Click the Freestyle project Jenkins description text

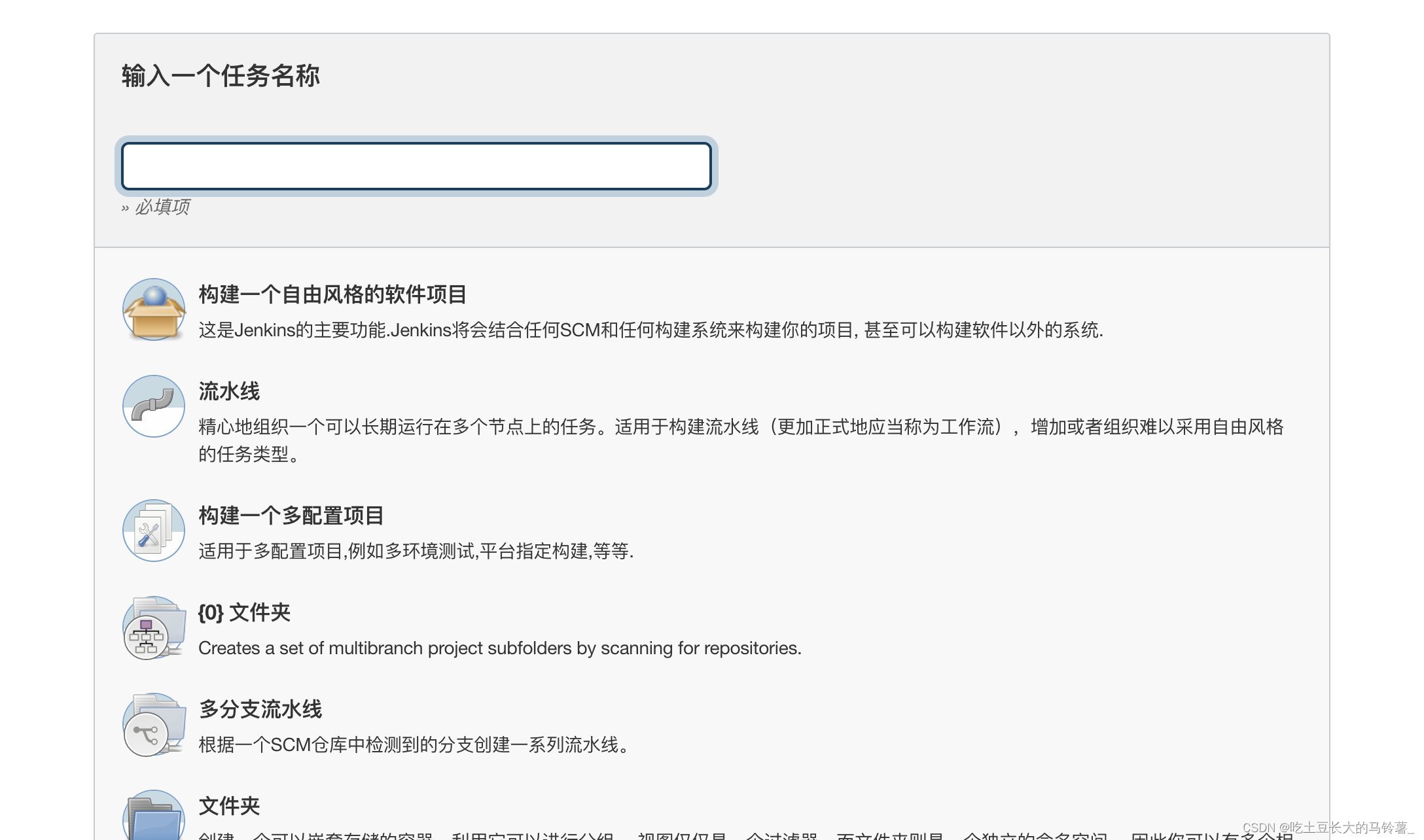click(650, 330)
